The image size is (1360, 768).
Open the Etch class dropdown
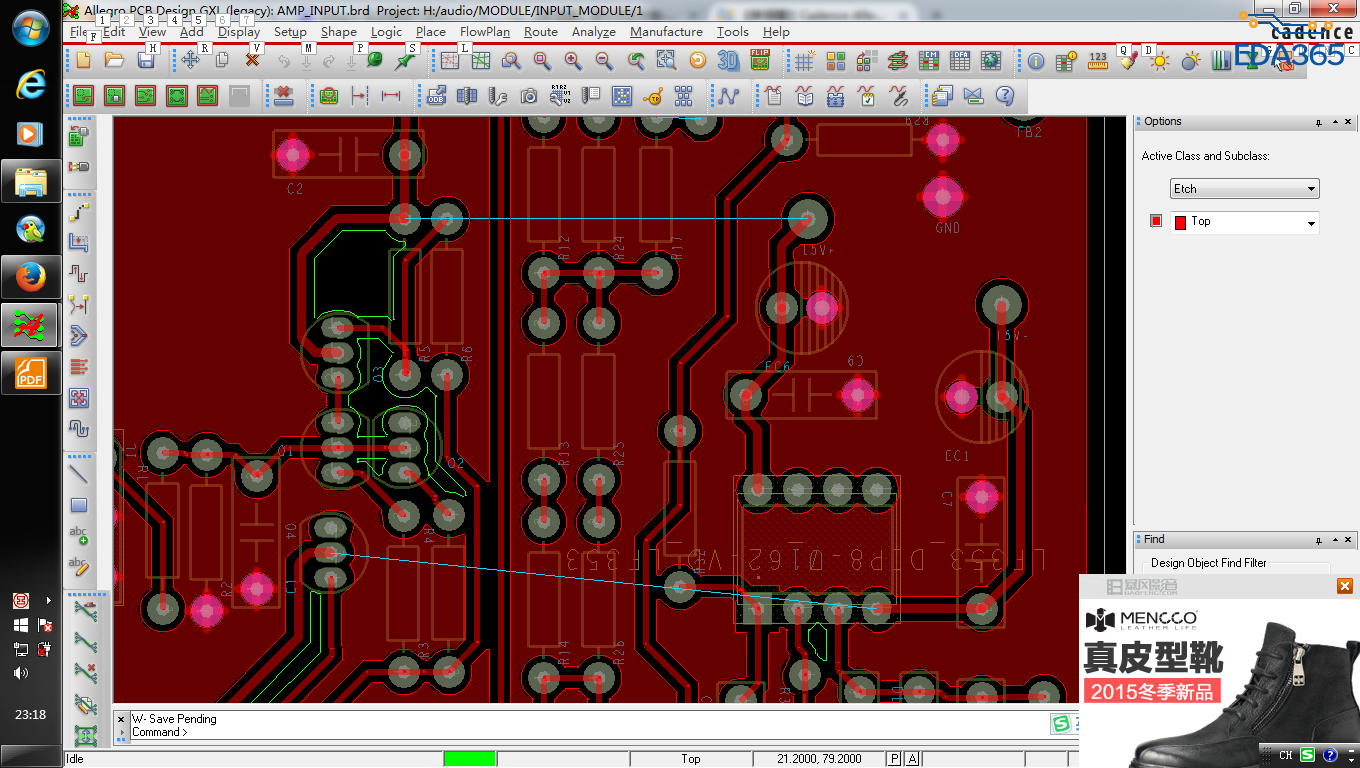(x=1244, y=189)
